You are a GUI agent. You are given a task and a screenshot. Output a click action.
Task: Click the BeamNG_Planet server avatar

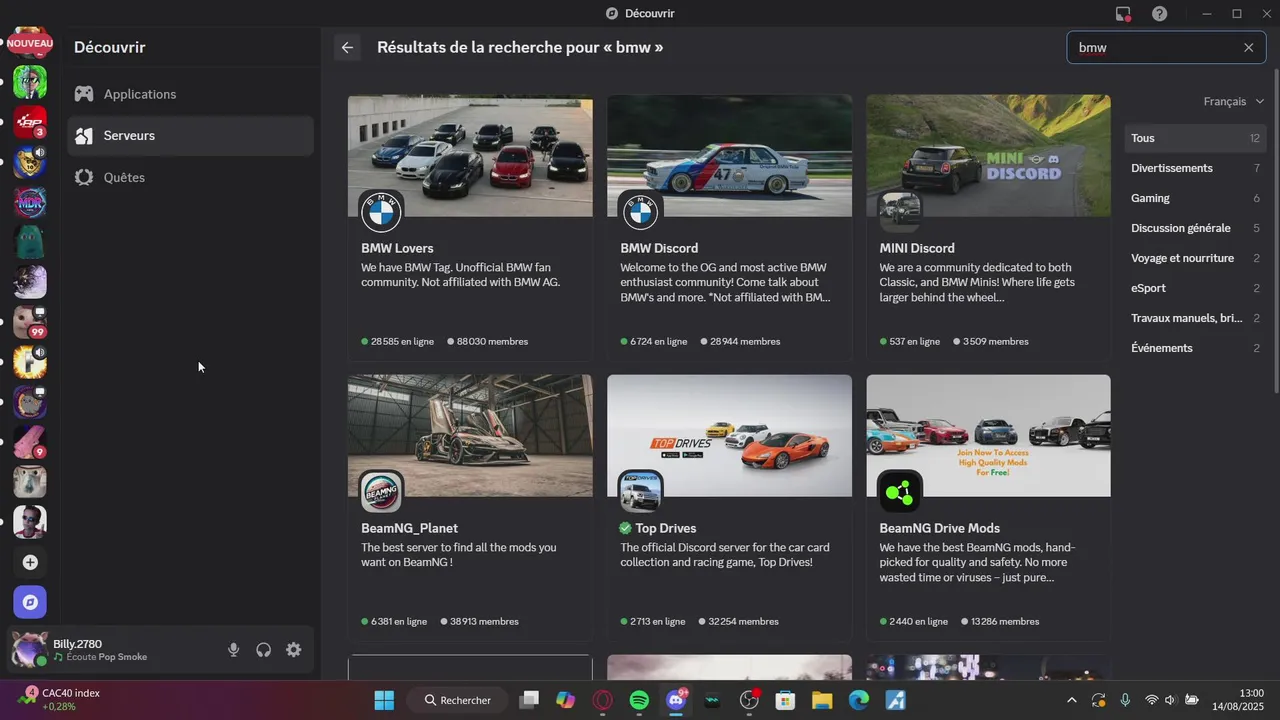pyautogui.click(x=381, y=491)
